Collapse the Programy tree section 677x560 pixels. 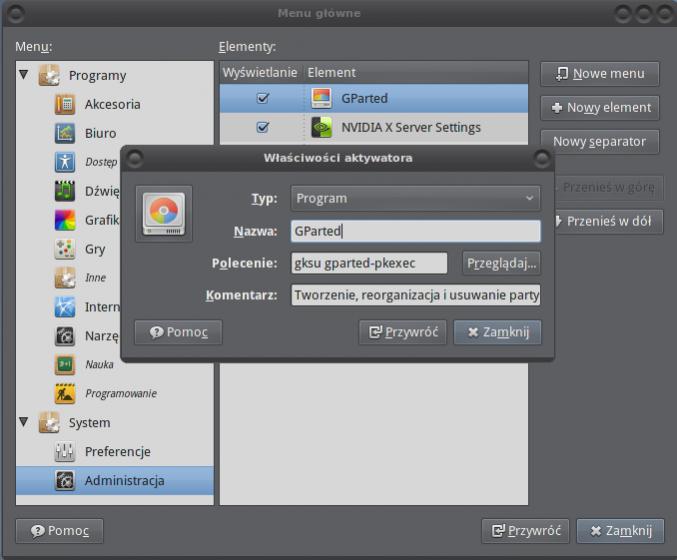[x=24, y=75]
